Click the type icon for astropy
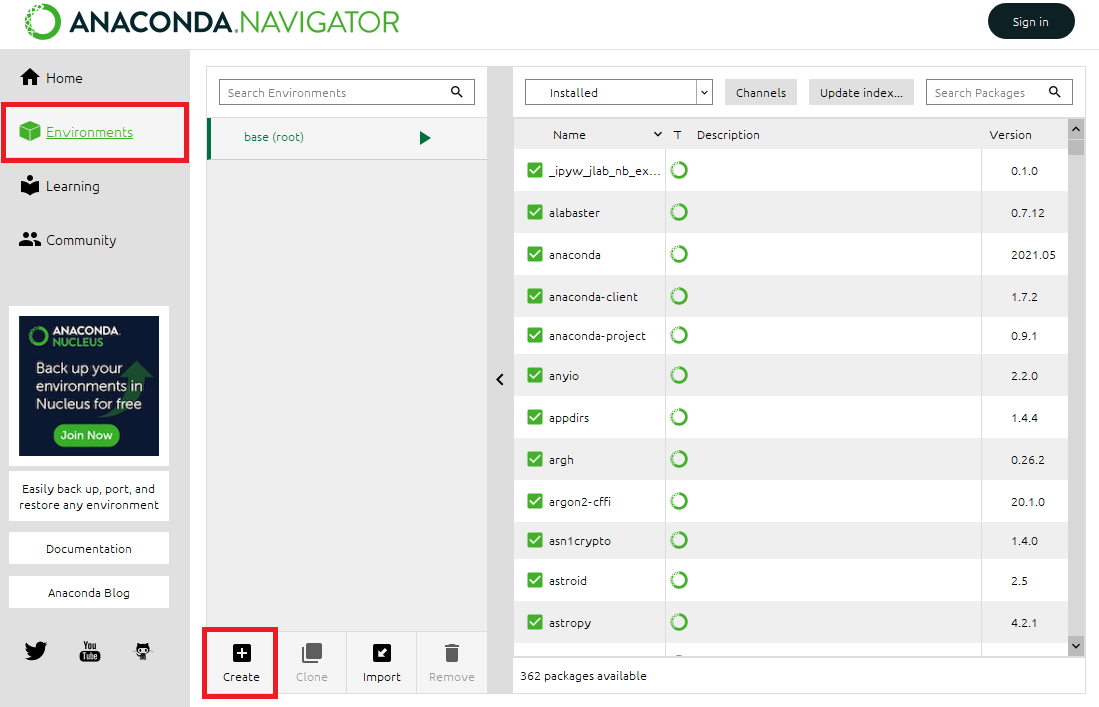 678,622
